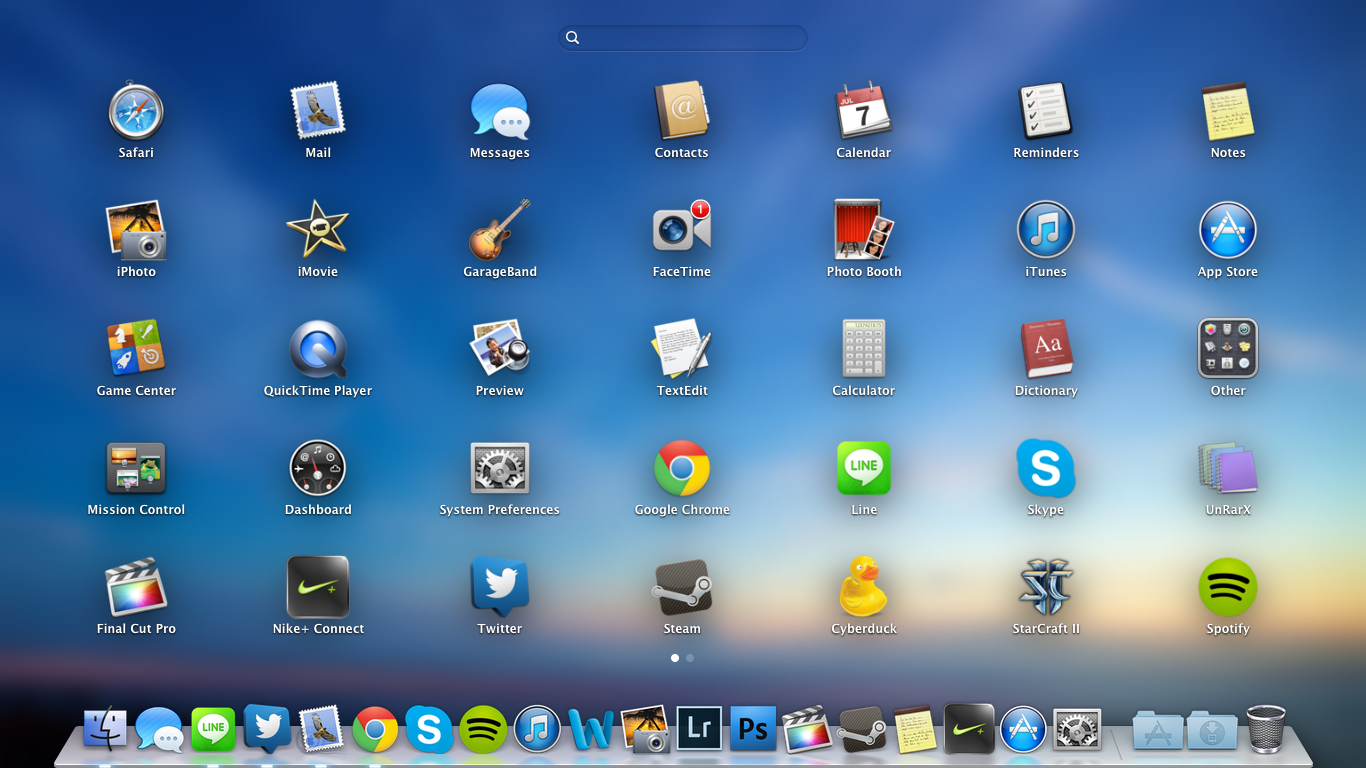The width and height of the screenshot is (1366, 768).
Task: Open Messages in the Launchpad grid
Action: point(500,111)
